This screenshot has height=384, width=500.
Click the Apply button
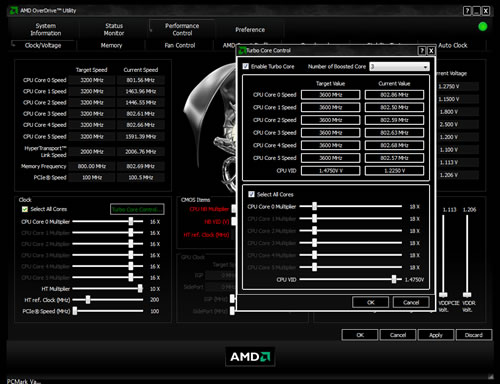(x=436, y=335)
